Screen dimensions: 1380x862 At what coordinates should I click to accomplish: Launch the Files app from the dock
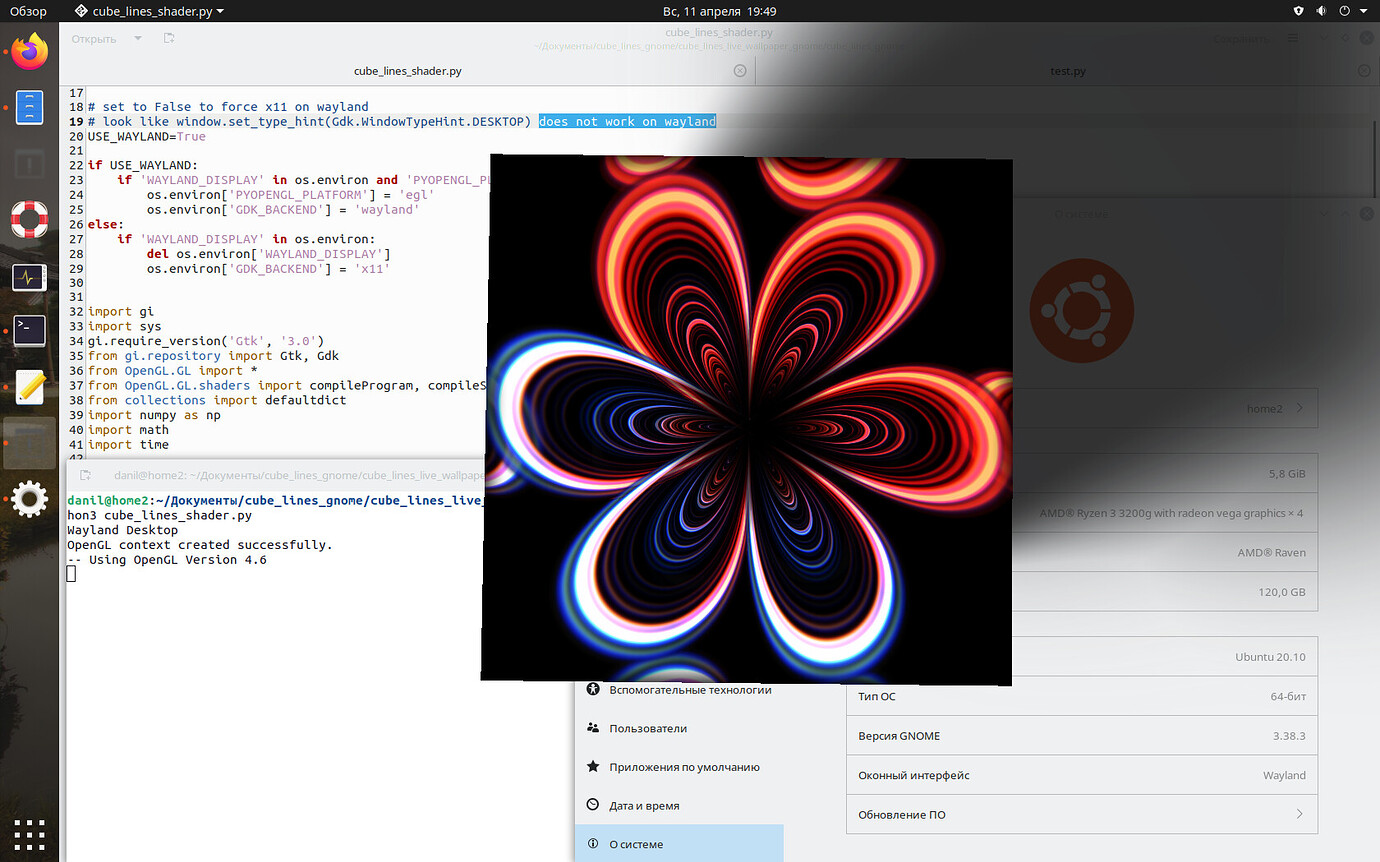coord(28,108)
